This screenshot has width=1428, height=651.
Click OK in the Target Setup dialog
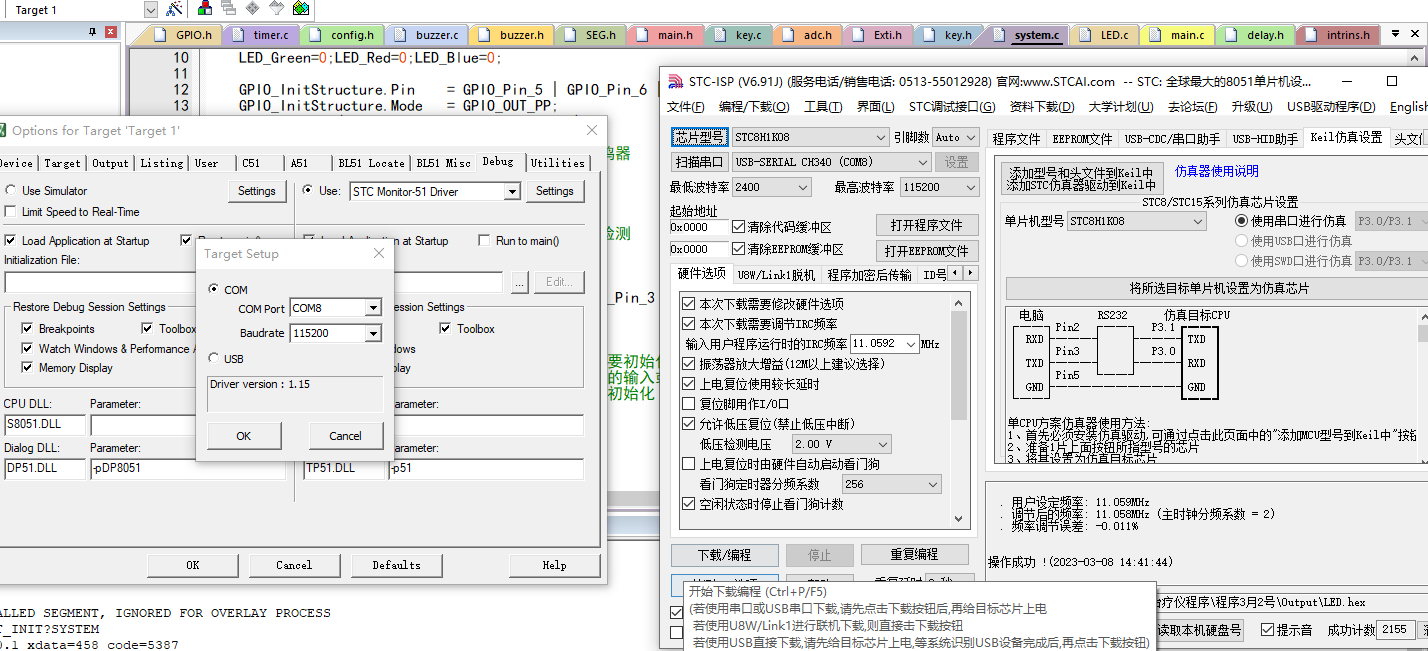pyautogui.click(x=244, y=436)
